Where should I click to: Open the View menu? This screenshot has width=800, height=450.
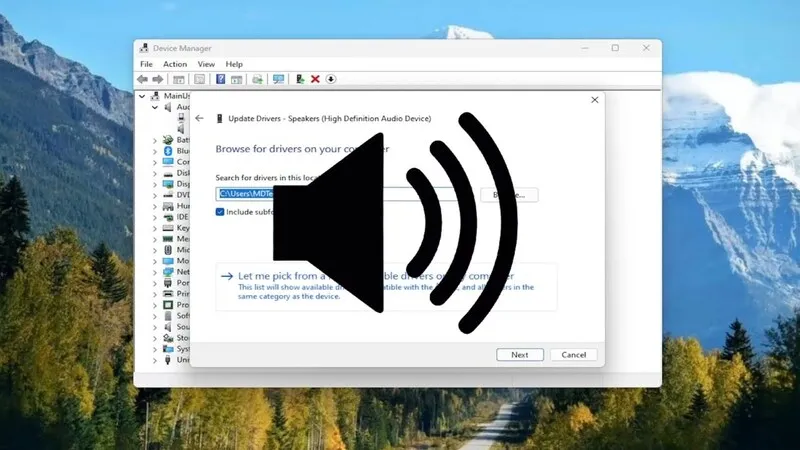206,64
